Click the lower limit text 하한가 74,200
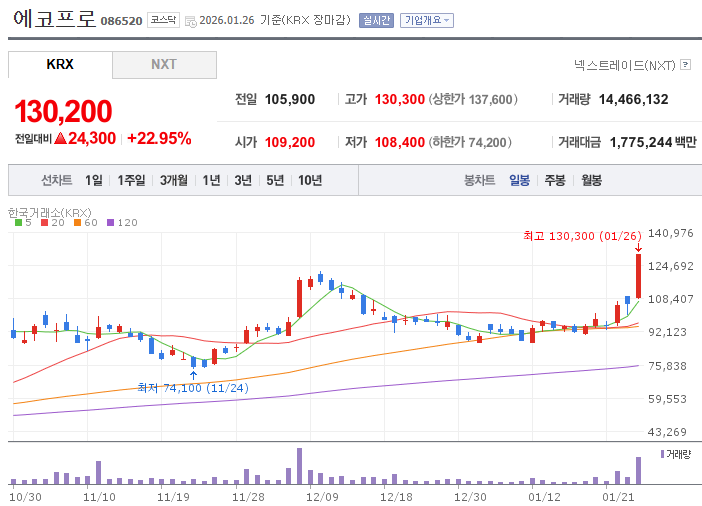 [470, 142]
